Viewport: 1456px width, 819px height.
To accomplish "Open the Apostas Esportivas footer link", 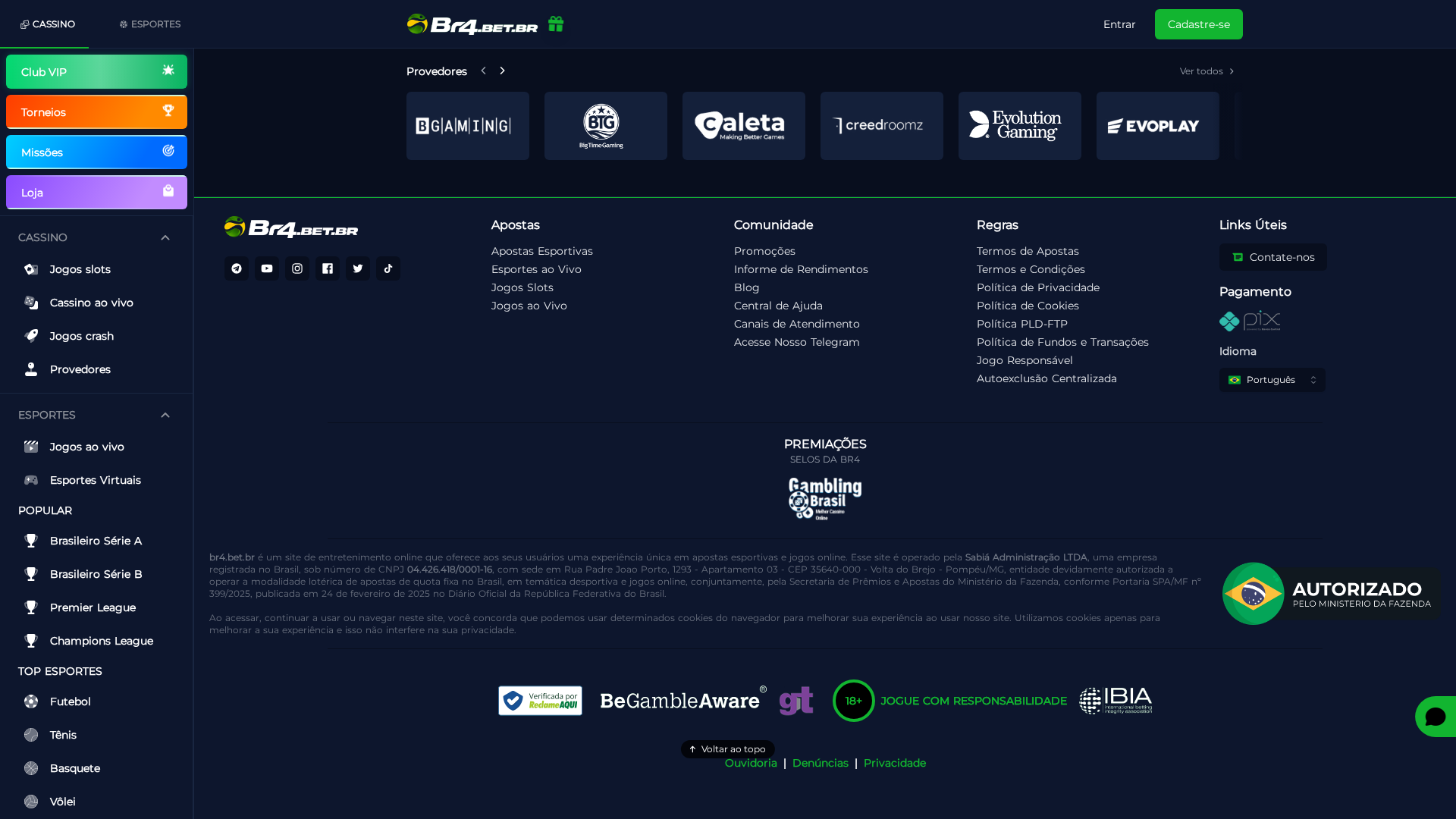I will 542,251.
